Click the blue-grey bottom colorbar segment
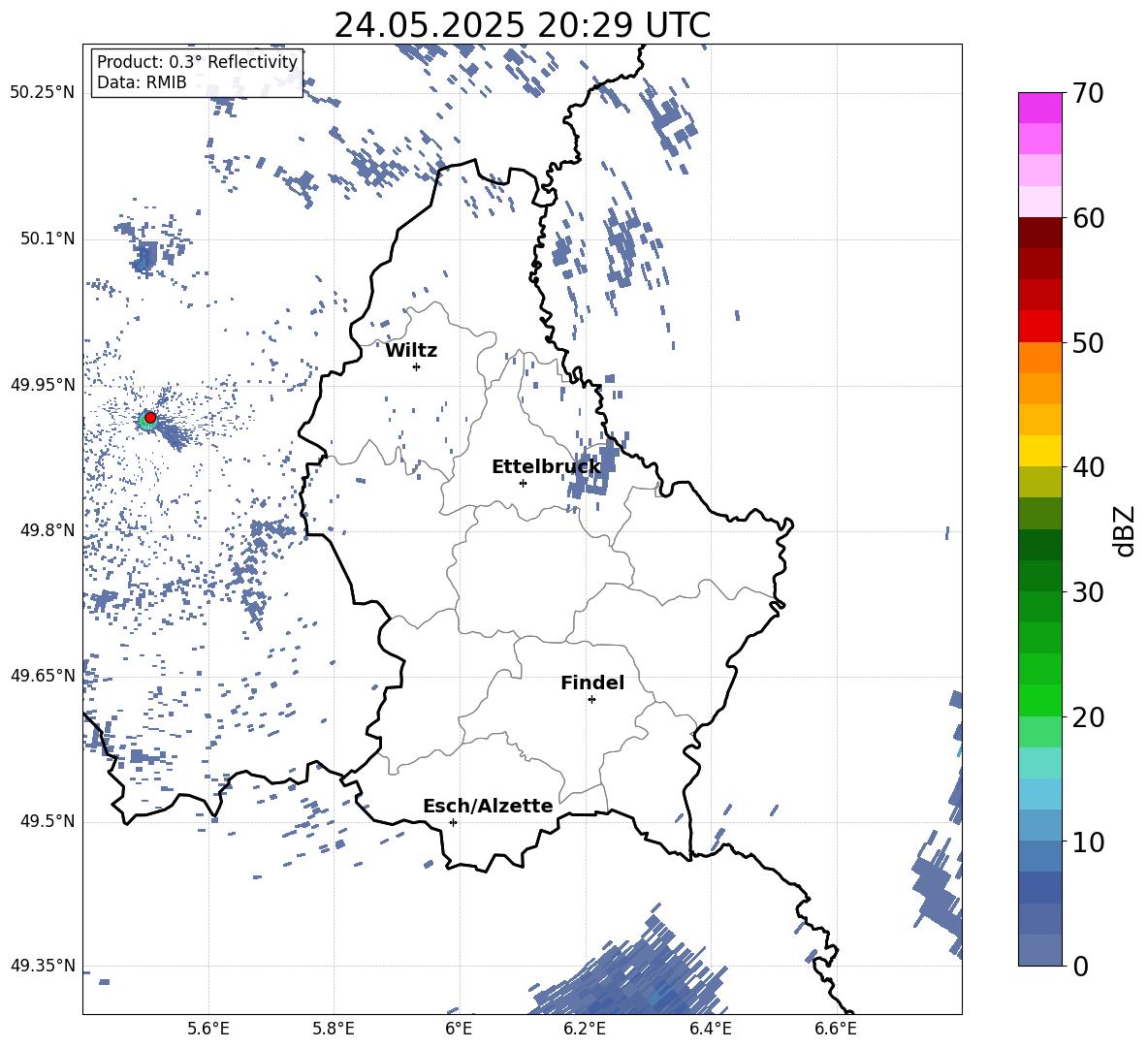This screenshot has height=1048, width=1148. [1040, 950]
